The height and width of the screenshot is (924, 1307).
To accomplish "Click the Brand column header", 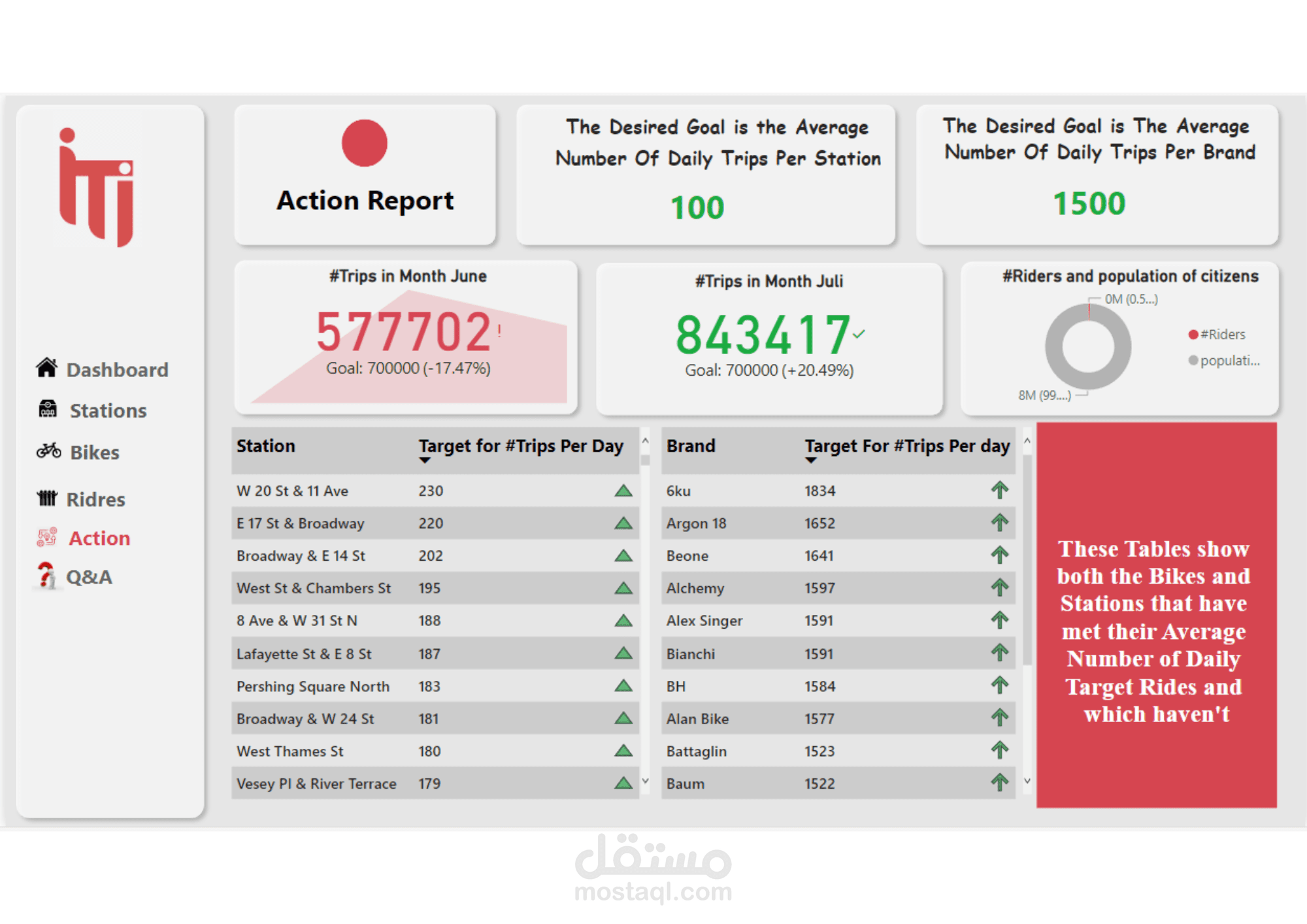I will point(691,446).
